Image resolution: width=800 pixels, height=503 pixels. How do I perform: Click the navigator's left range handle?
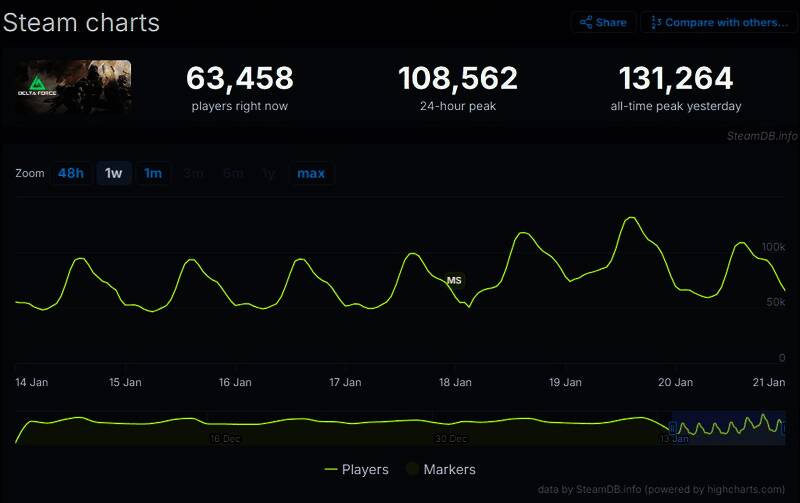672,429
